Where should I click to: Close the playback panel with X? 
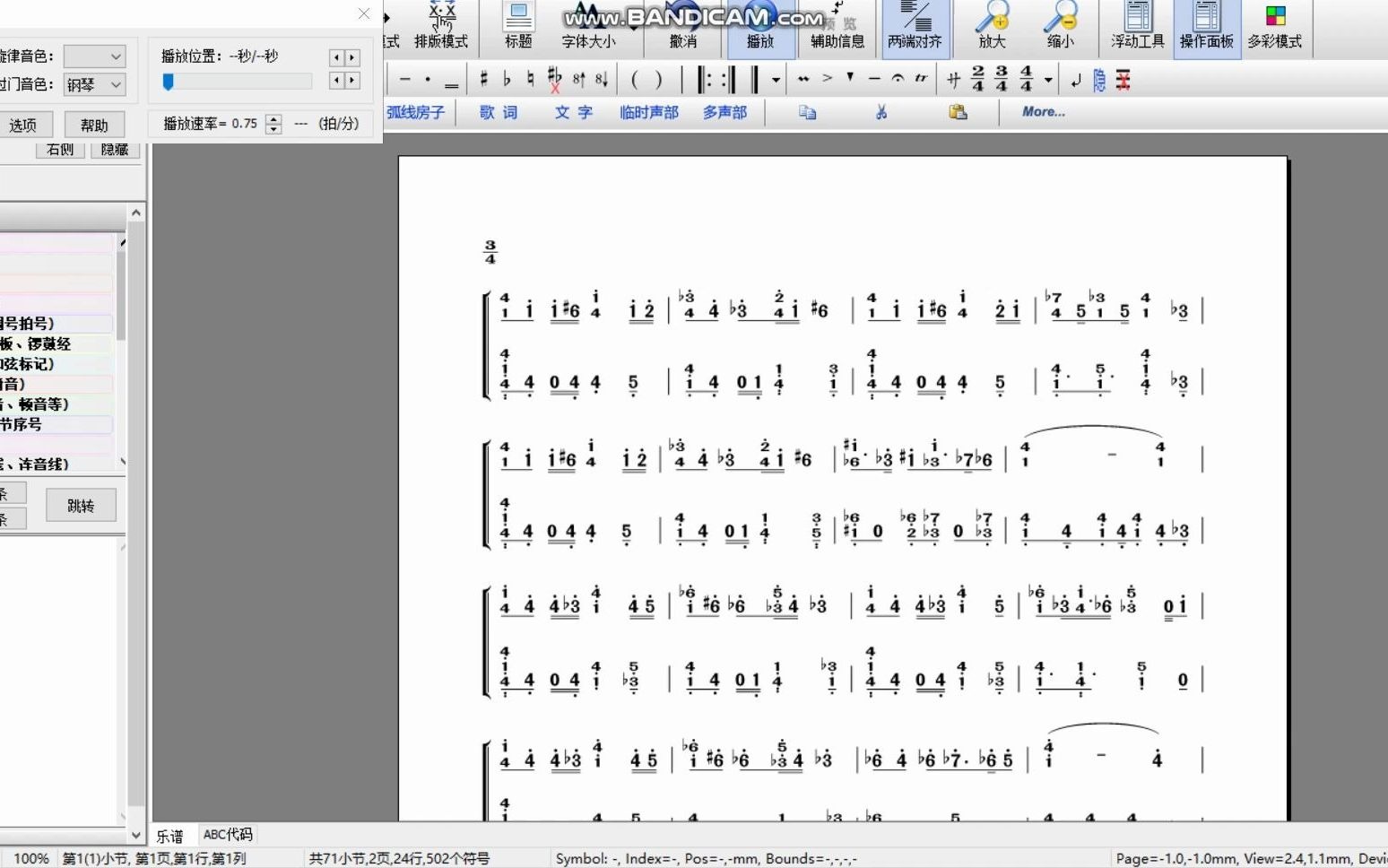(364, 13)
